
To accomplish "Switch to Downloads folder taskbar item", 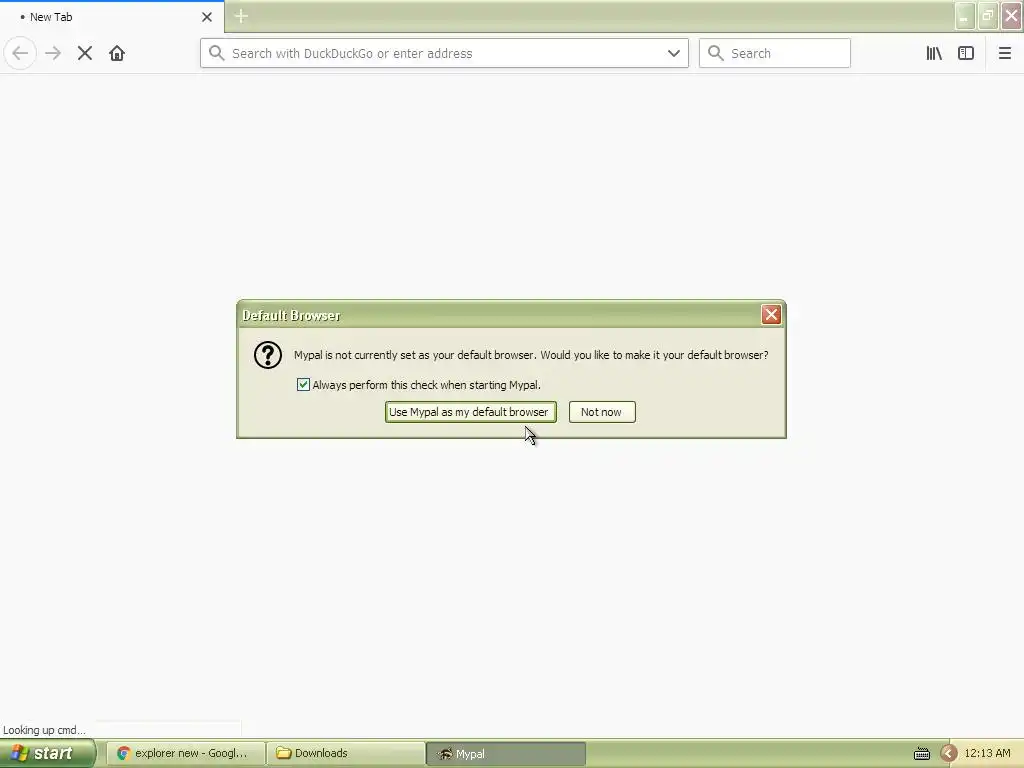I will pos(346,754).
